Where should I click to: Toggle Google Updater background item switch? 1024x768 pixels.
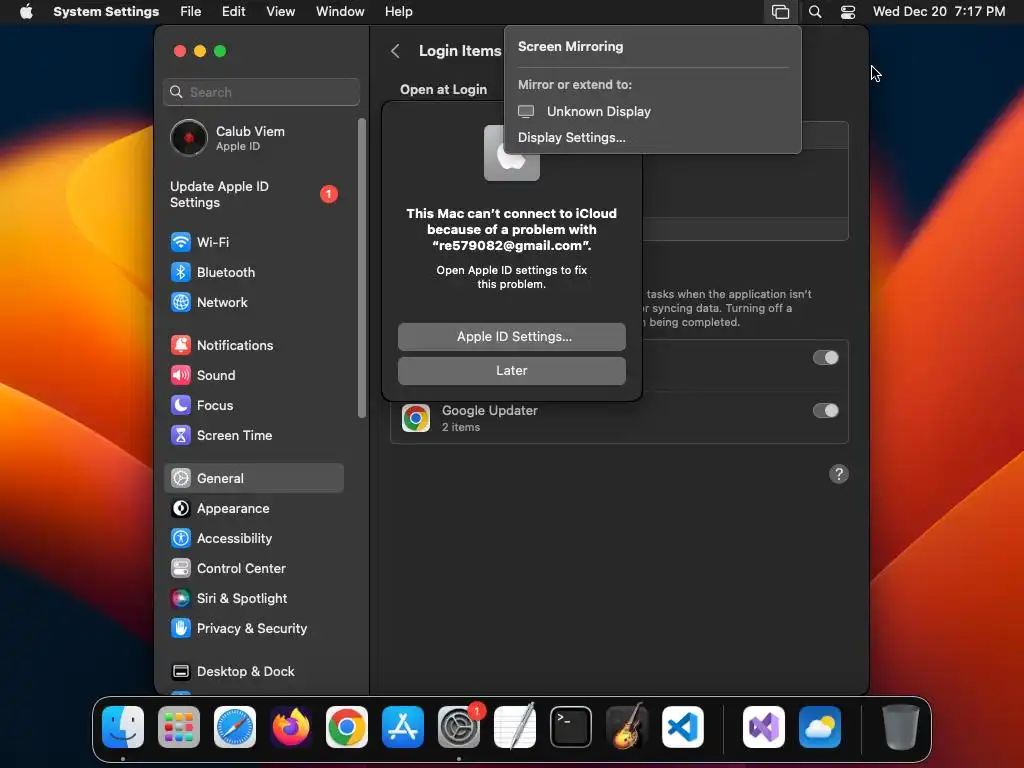(825, 411)
